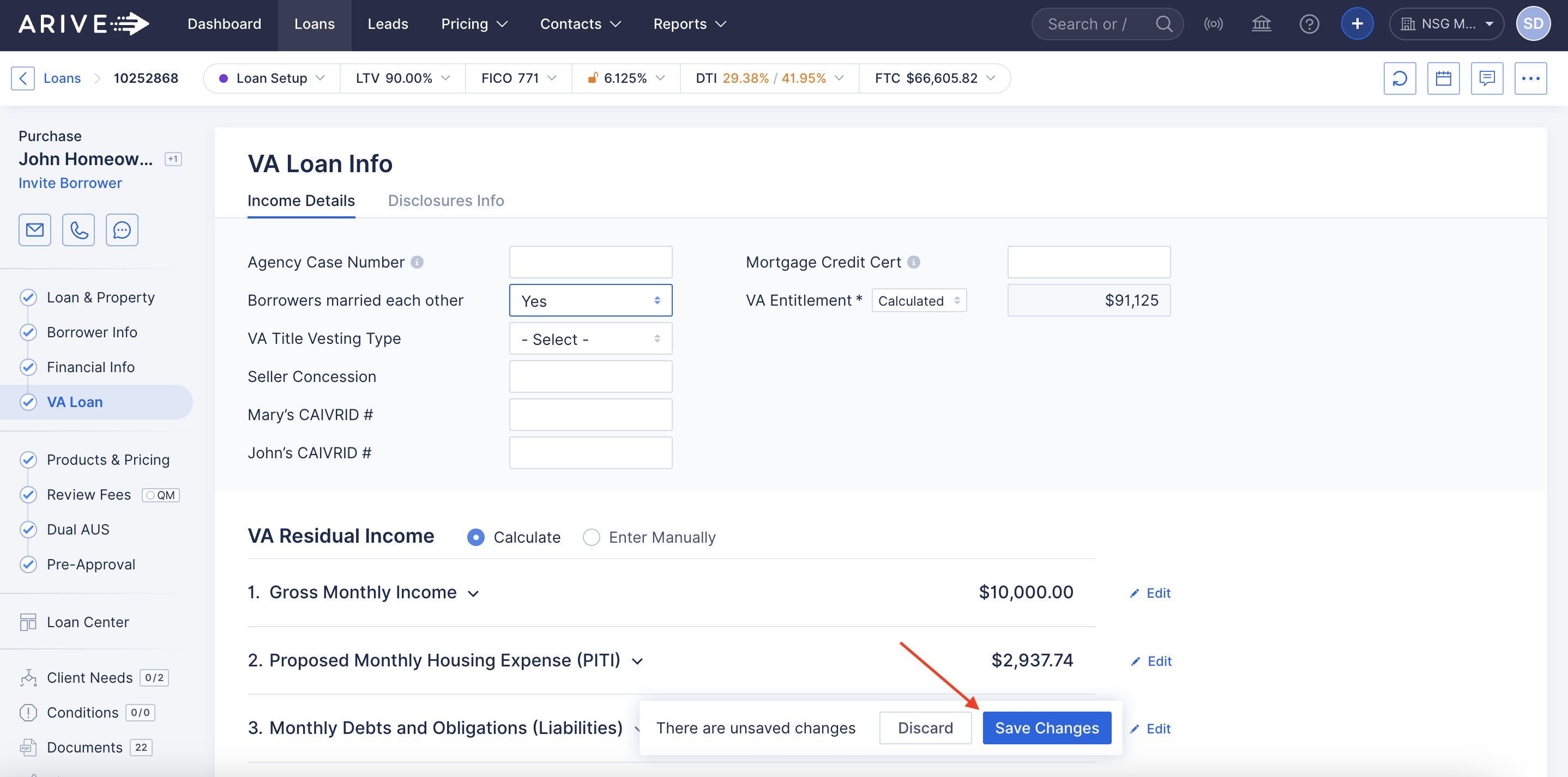1568x777 pixels.
Task: Open the Loan Setup status dropdown
Action: pos(272,78)
